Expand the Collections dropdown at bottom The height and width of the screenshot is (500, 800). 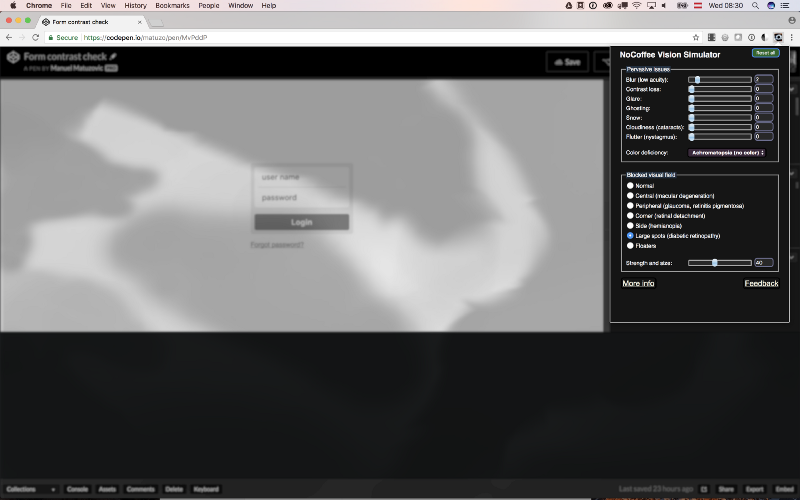point(30,489)
